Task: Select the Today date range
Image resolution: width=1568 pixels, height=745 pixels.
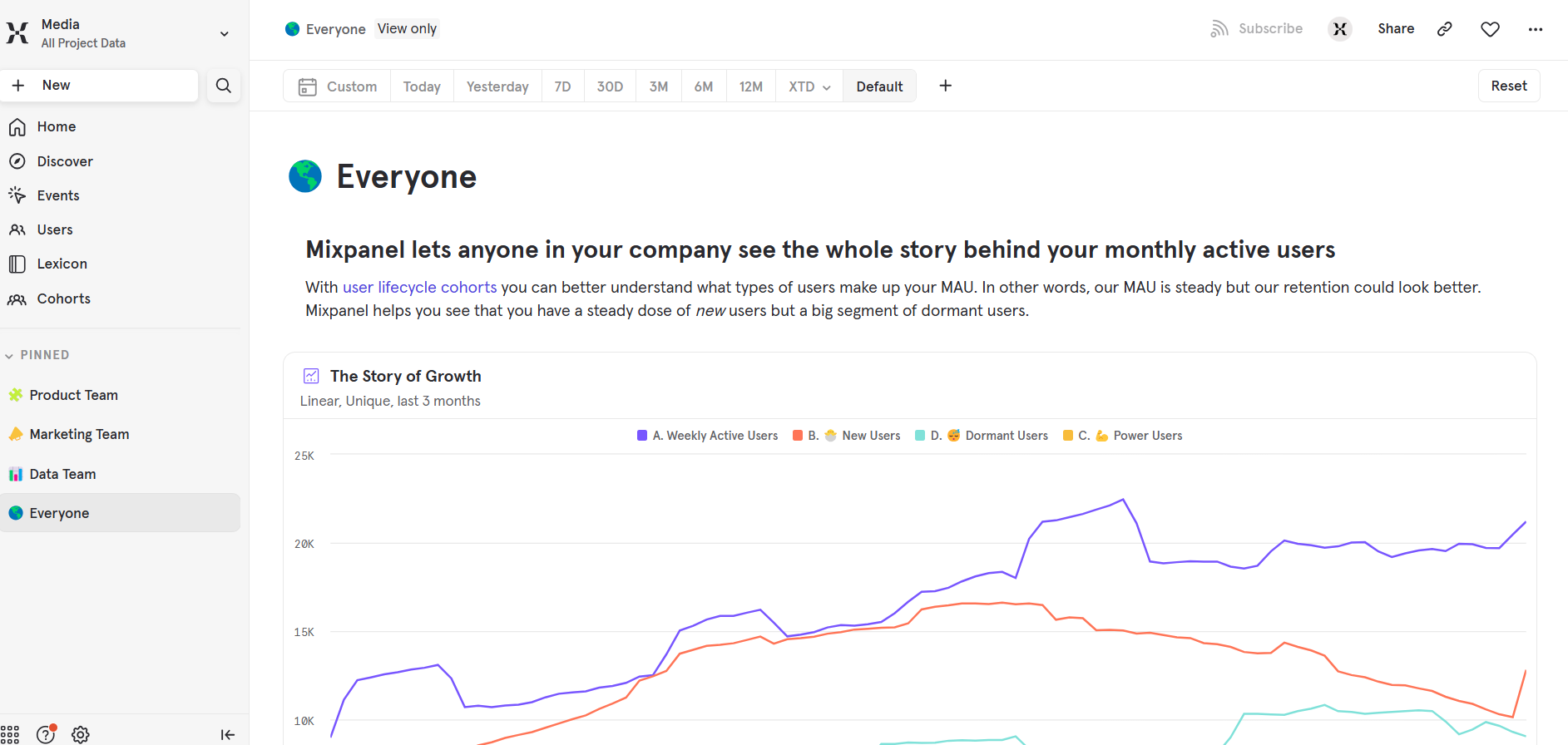Action: tap(422, 86)
